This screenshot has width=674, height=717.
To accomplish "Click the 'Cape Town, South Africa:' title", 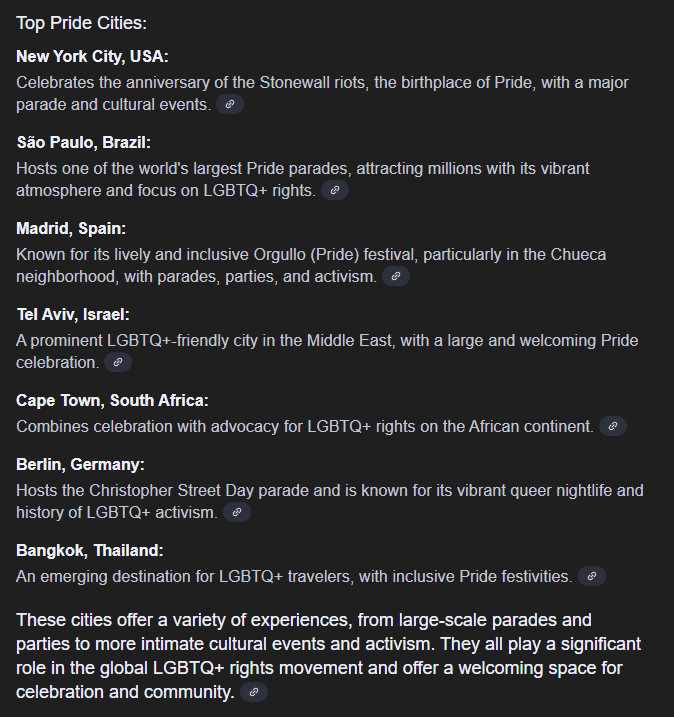I will 112,401.
